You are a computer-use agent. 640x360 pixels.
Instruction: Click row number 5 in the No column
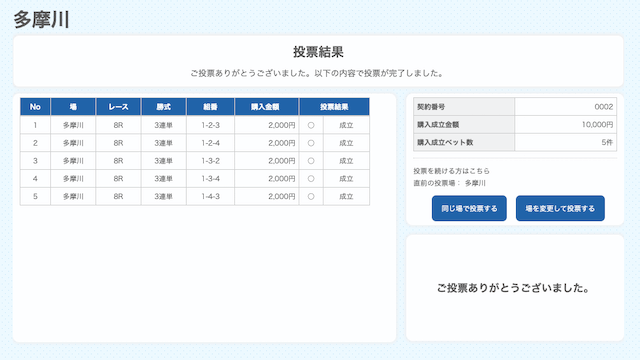[x=35, y=196]
